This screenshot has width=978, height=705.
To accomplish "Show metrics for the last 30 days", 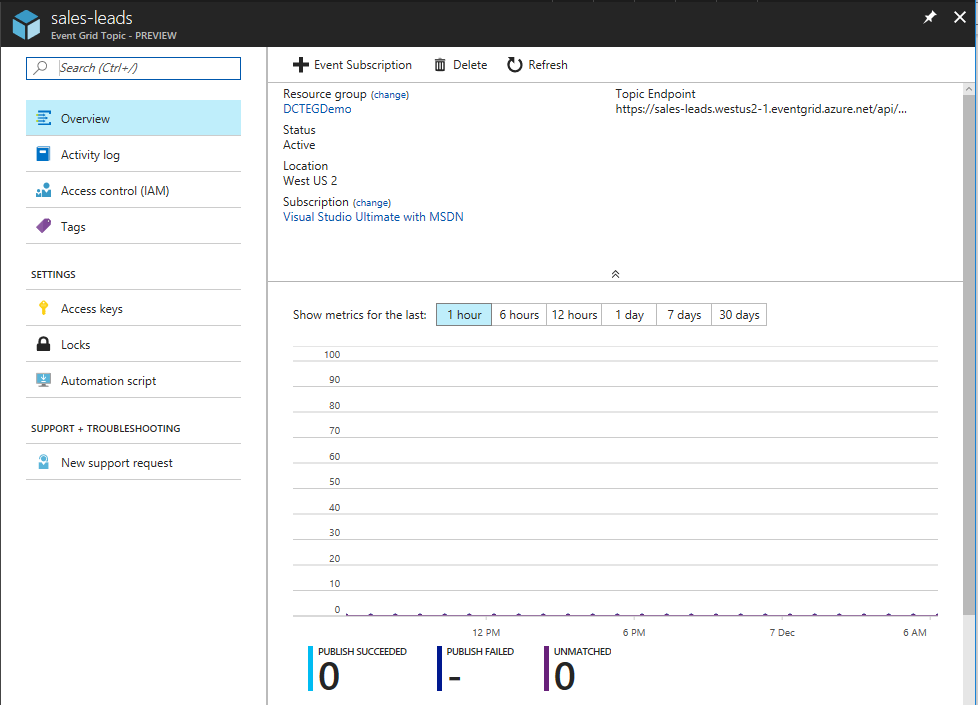I will coord(739,315).
